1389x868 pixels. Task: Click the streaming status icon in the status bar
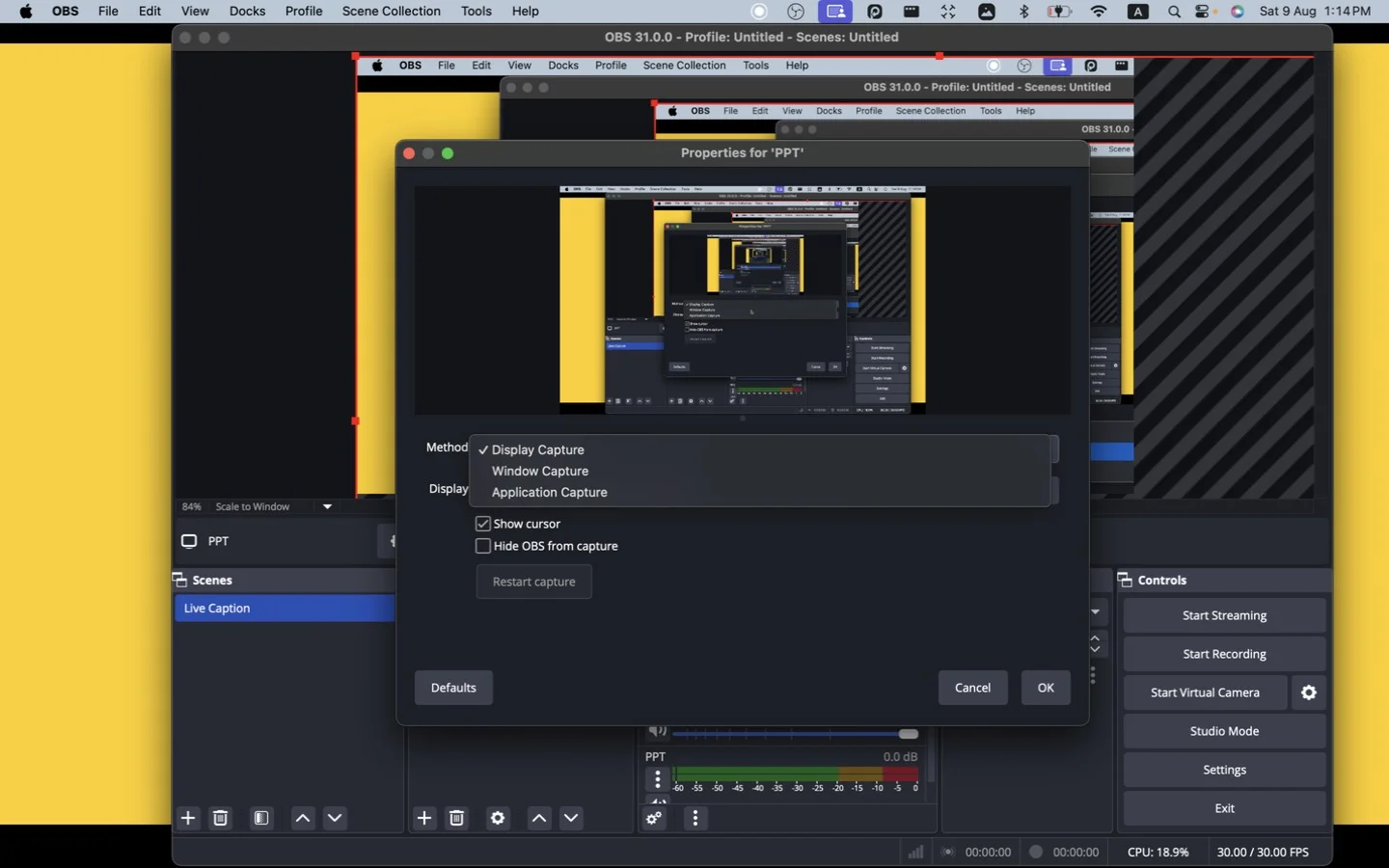pos(948,852)
